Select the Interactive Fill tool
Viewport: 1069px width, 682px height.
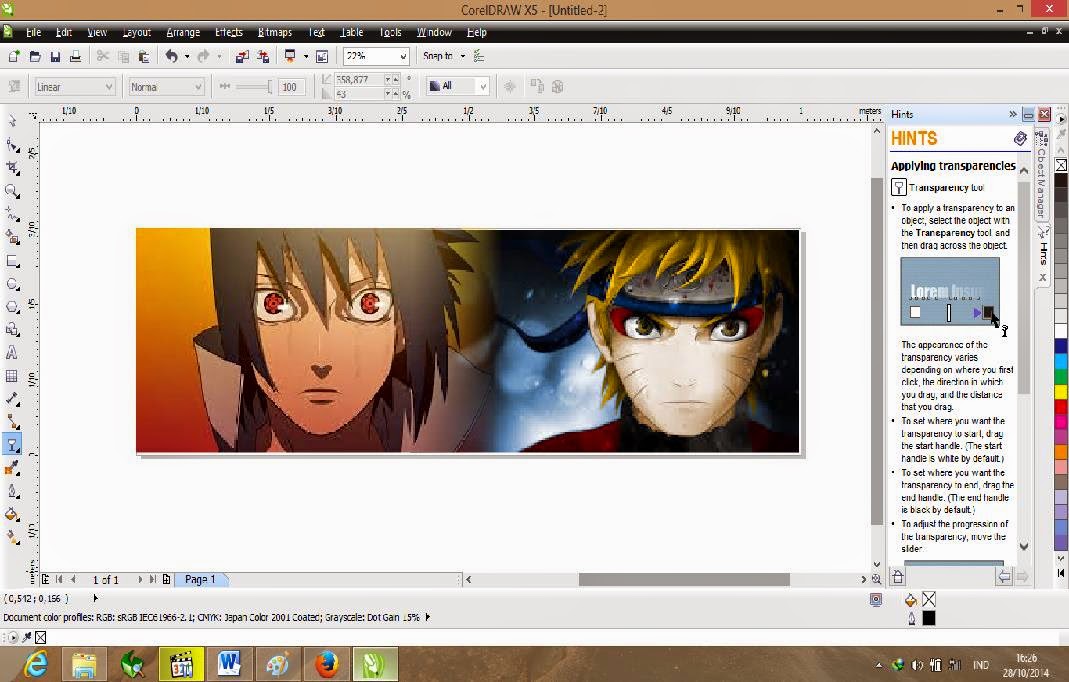click(12, 537)
